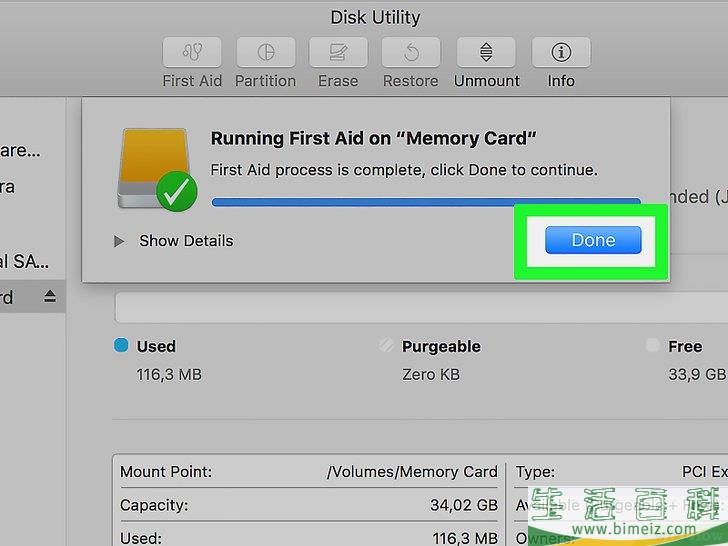Click the Purgeable striped swatch
Viewport: 728px width, 546px height.
click(x=386, y=345)
